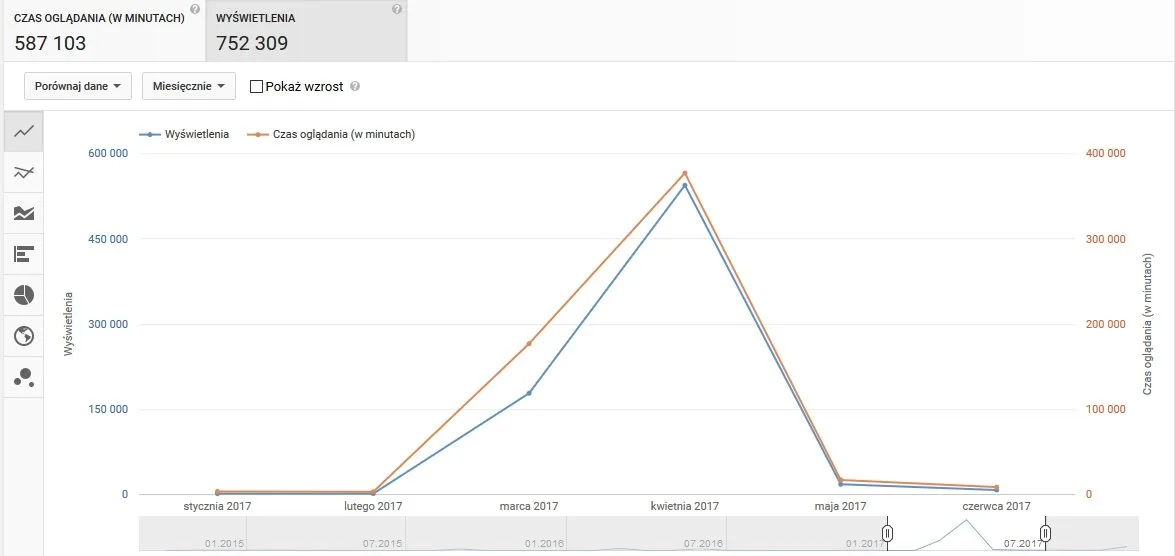Select the line chart view icon
Viewport: 1175px width, 556px height.
(x=24, y=132)
